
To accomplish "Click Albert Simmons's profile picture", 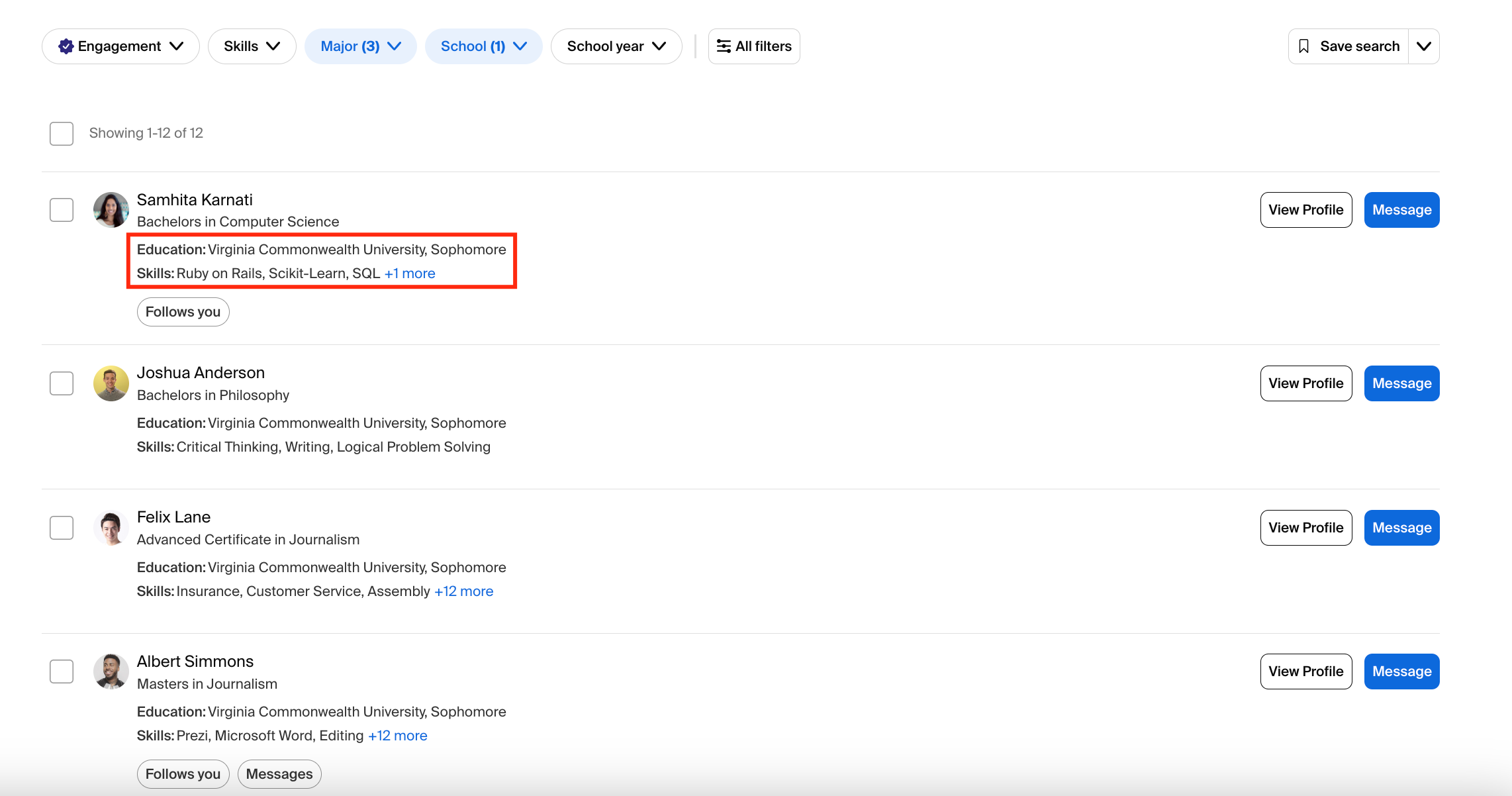I will pyautogui.click(x=111, y=671).
